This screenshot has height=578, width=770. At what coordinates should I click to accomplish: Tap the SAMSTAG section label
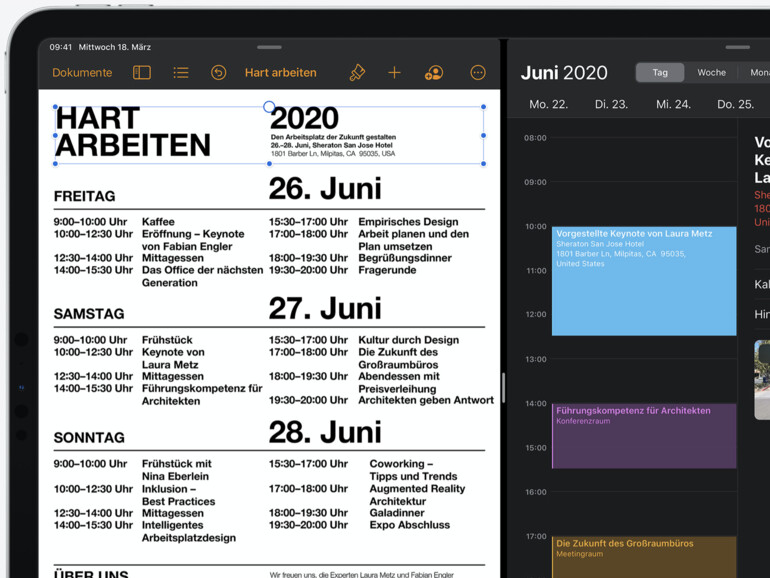(x=89, y=314)
